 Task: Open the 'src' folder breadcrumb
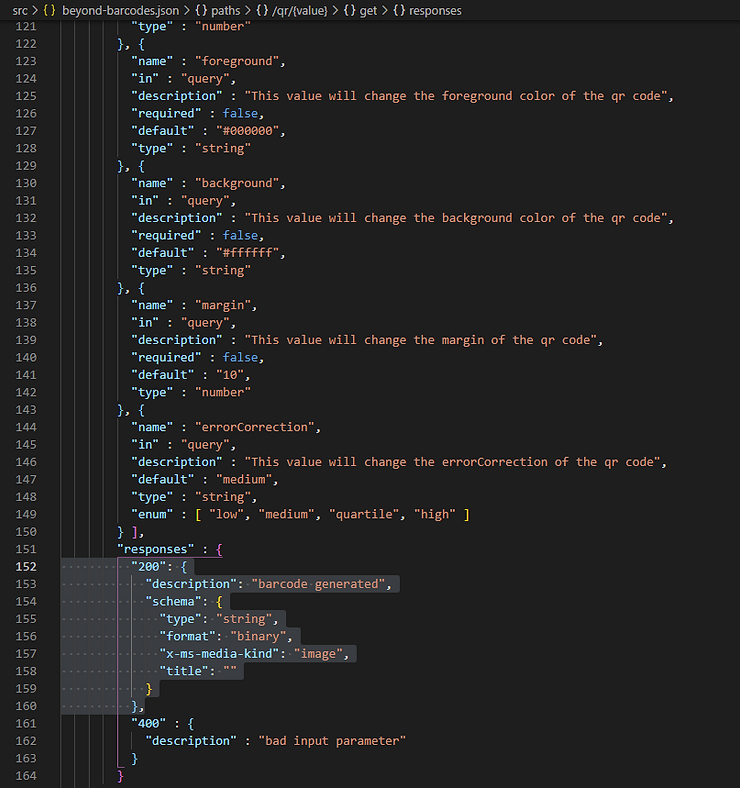click(x=19, y=9)
